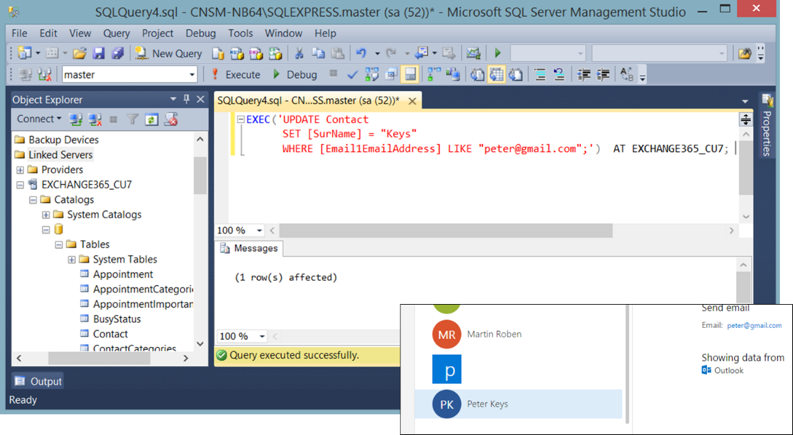Click Object Explorer filter funnel icon
793x435 pixels.
[133, 119]
